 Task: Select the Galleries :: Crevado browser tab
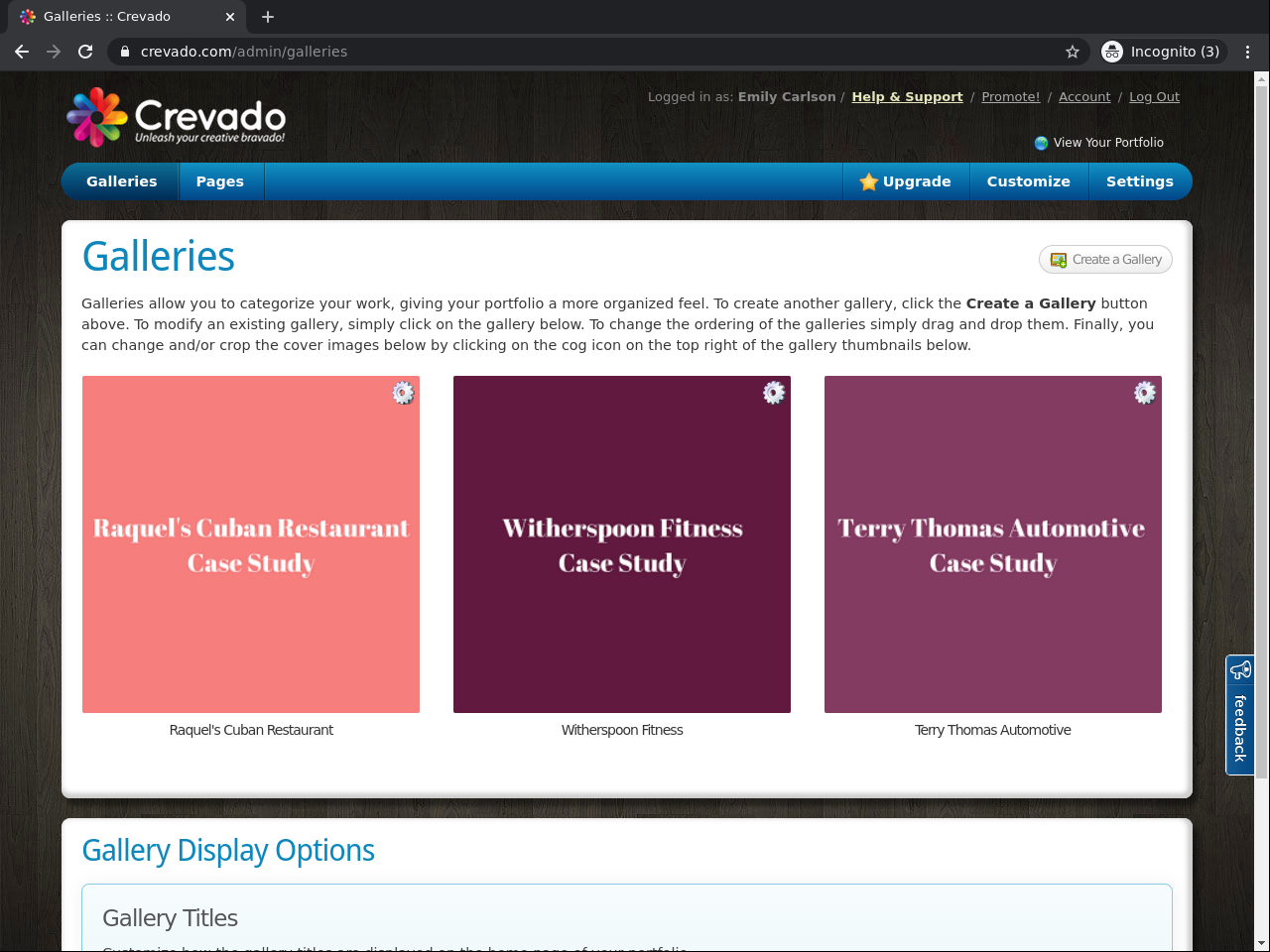coord(127,17)
